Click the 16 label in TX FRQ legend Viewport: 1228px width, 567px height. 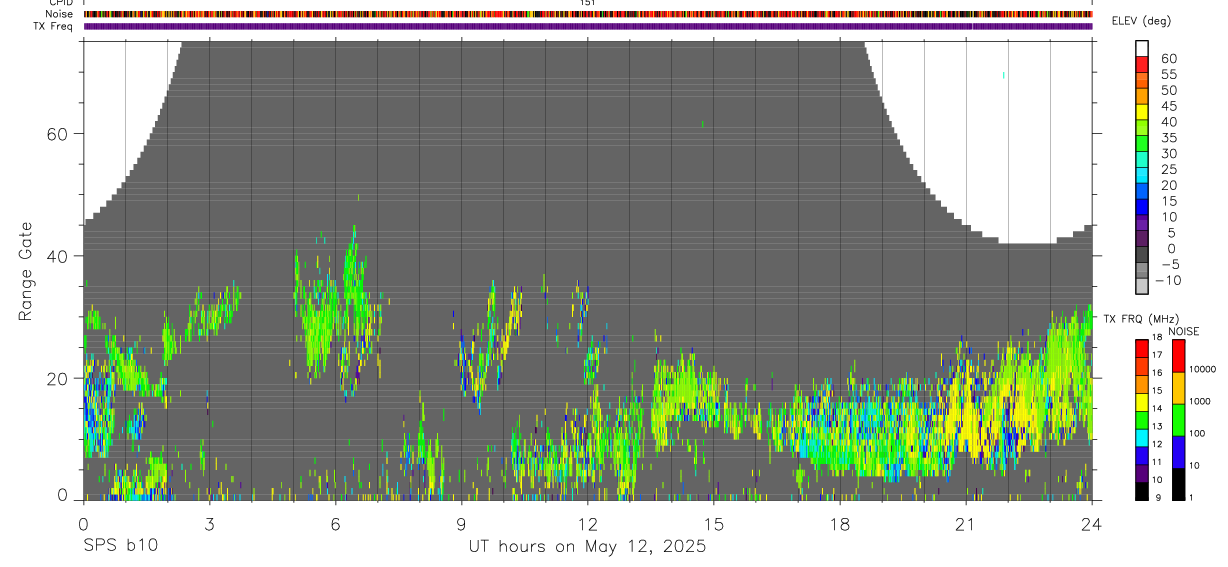[x=1157, y=373]
